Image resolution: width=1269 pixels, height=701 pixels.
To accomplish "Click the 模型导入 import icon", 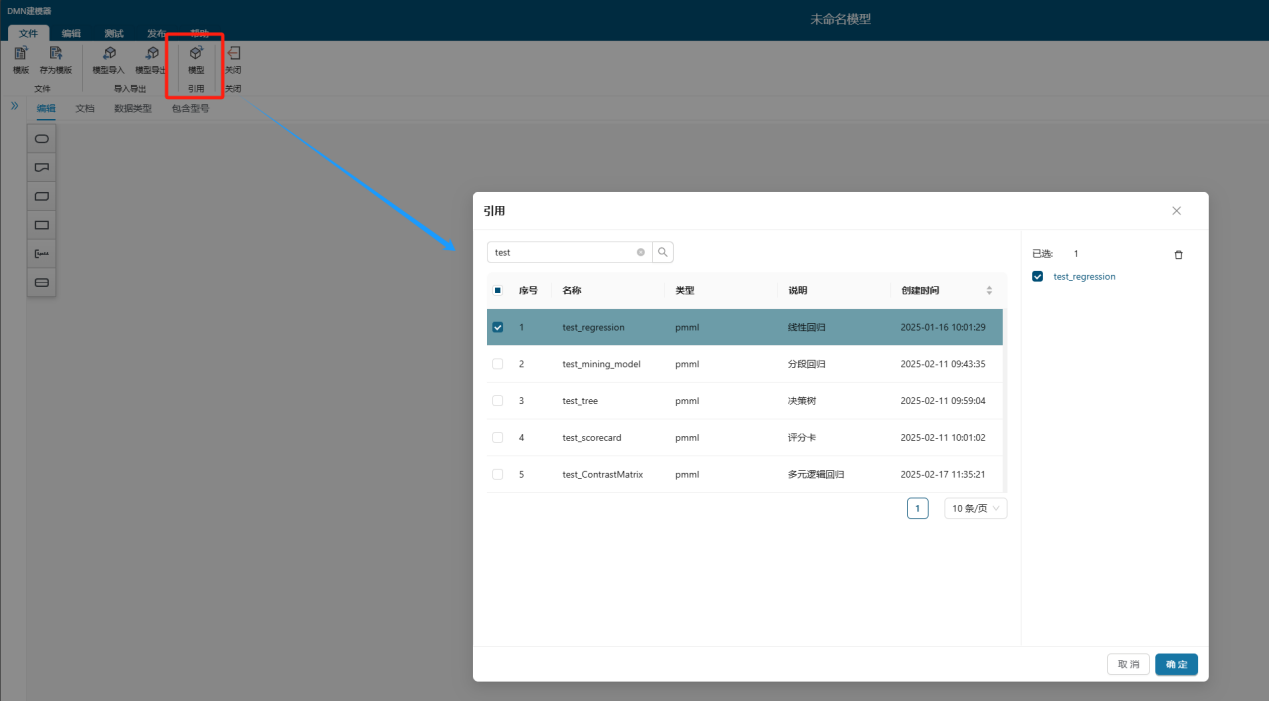I will click(x=109, y=54).
